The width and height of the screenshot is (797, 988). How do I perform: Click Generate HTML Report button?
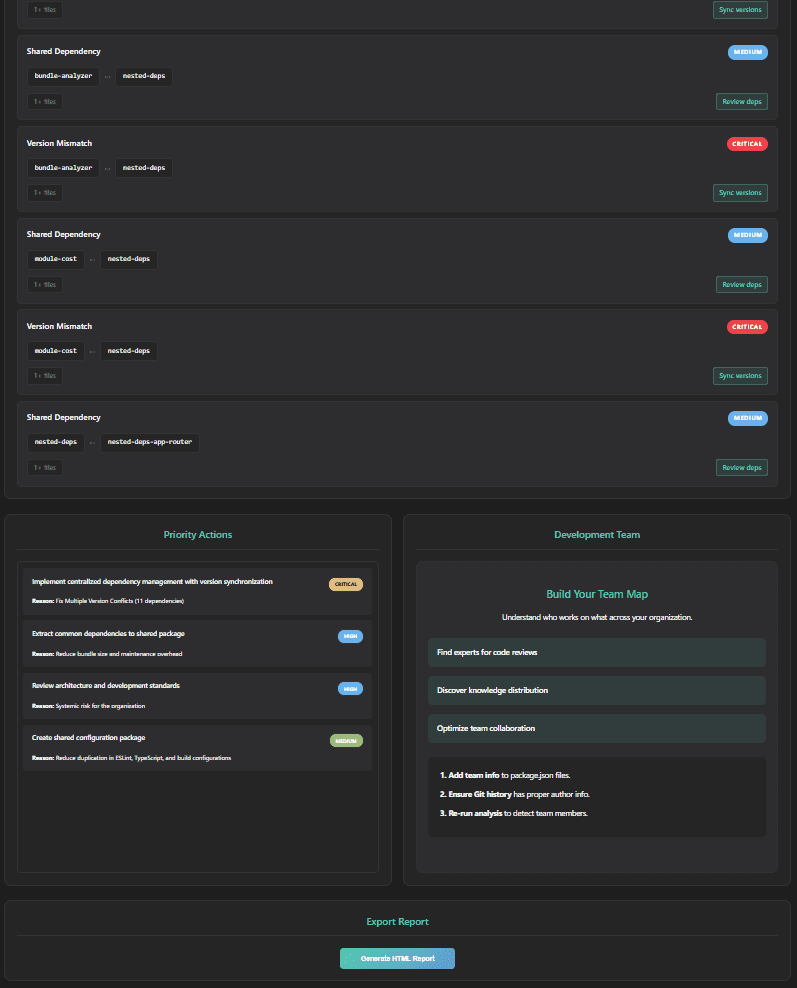(x=397, y=958)
